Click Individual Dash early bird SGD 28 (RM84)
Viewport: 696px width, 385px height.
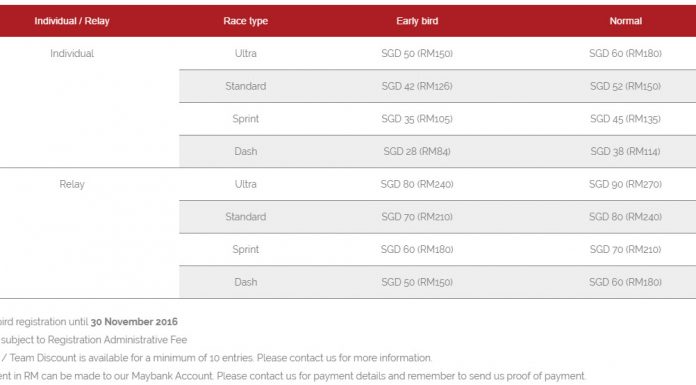pos(417,151)
